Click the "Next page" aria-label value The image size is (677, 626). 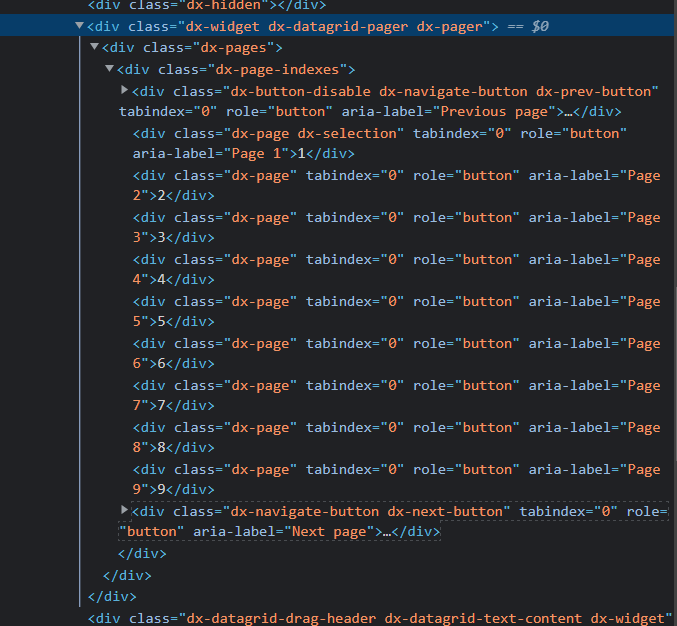(329, 531)
